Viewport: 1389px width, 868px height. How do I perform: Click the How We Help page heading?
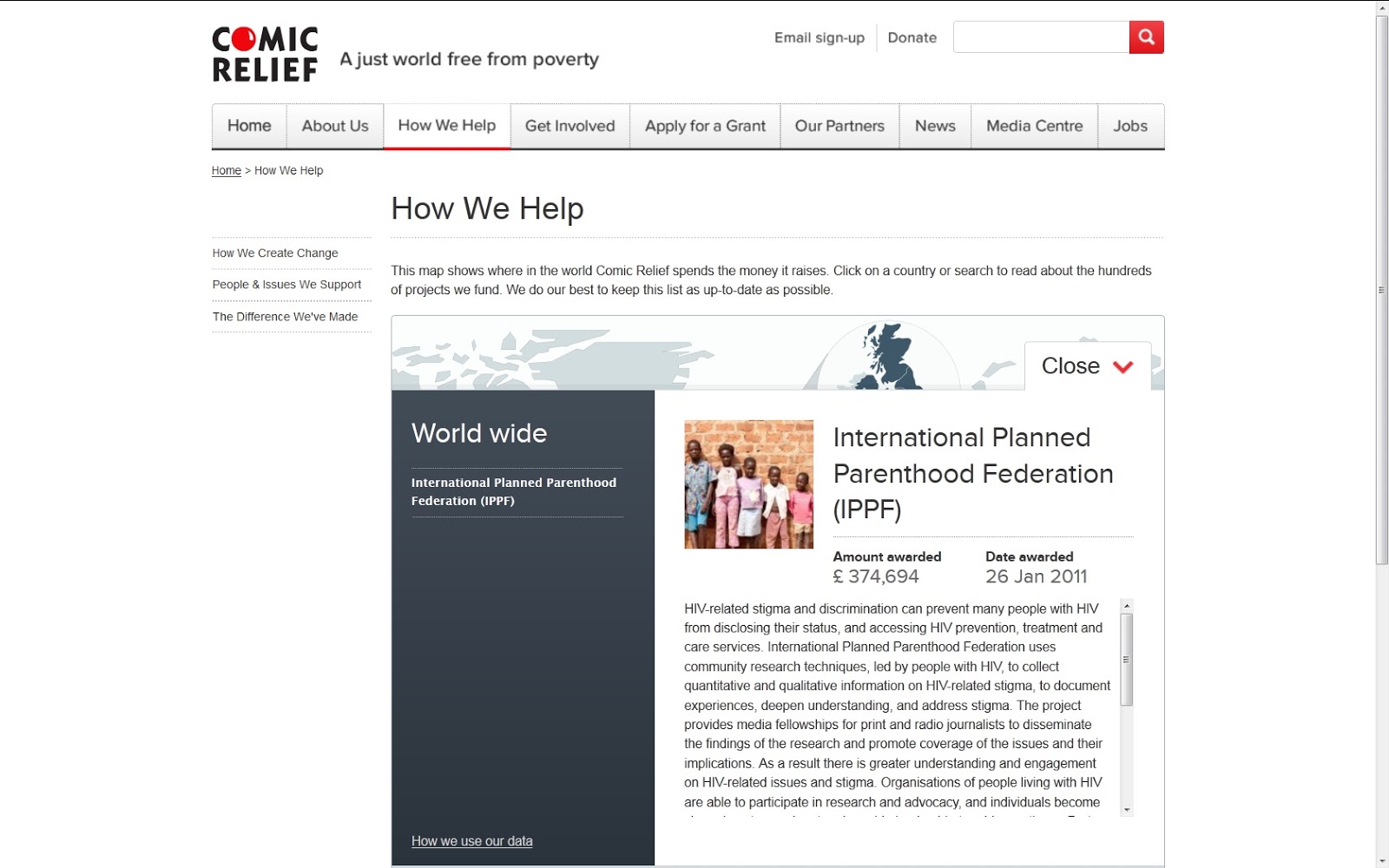tap(487, 208)
